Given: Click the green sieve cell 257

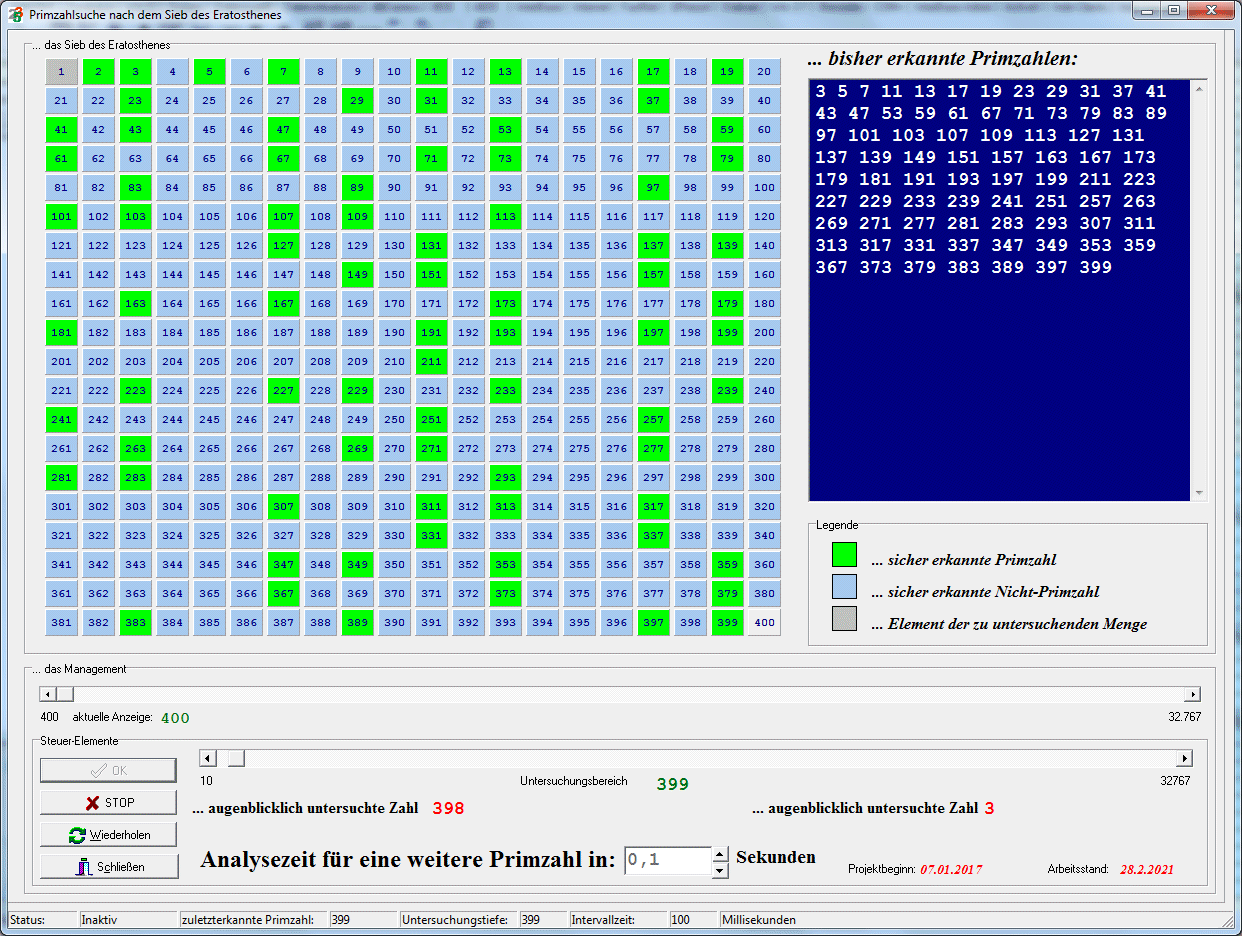Looking at the screenshot, I should tap(654, 420).
